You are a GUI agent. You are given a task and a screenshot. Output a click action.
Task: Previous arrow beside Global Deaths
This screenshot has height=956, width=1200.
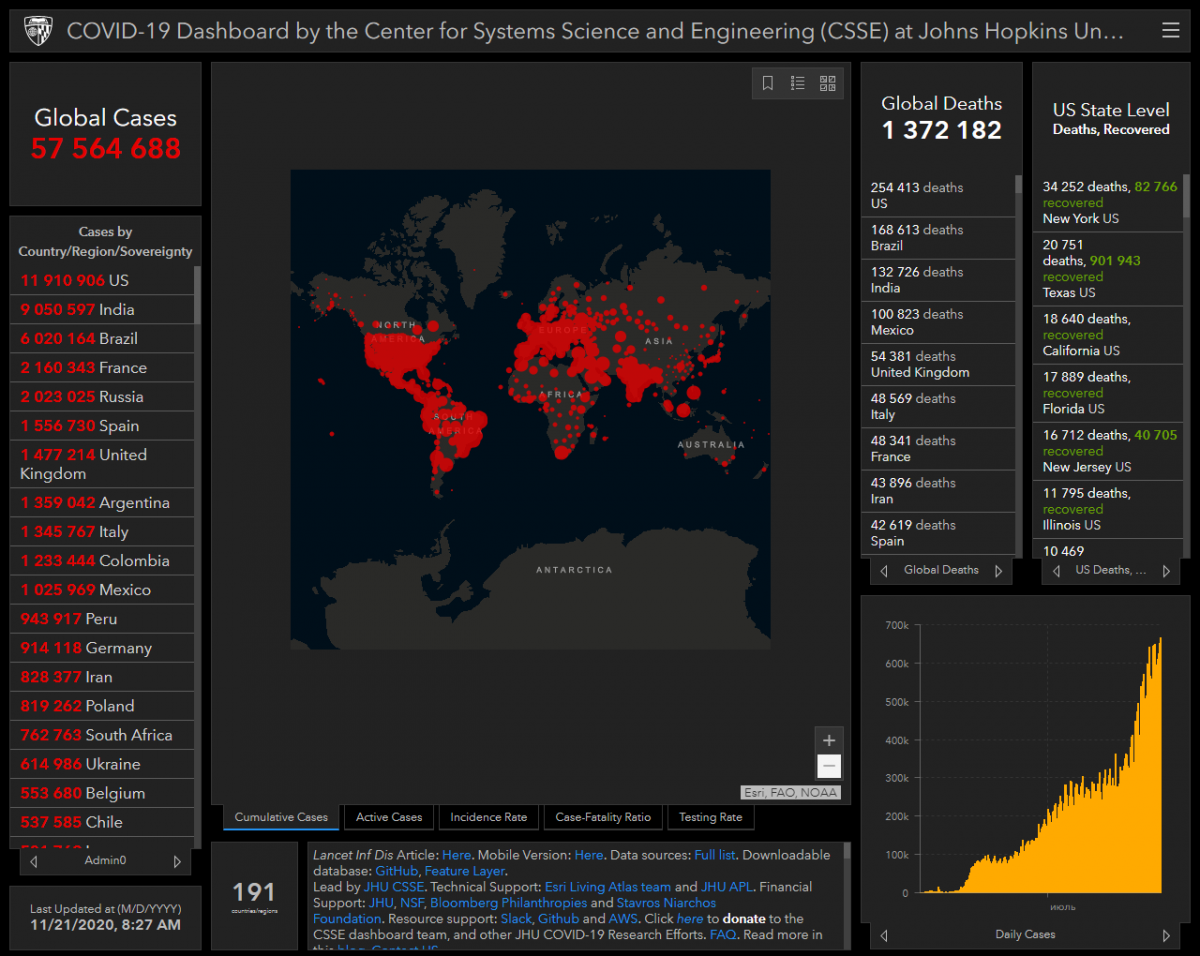[884, 571]
